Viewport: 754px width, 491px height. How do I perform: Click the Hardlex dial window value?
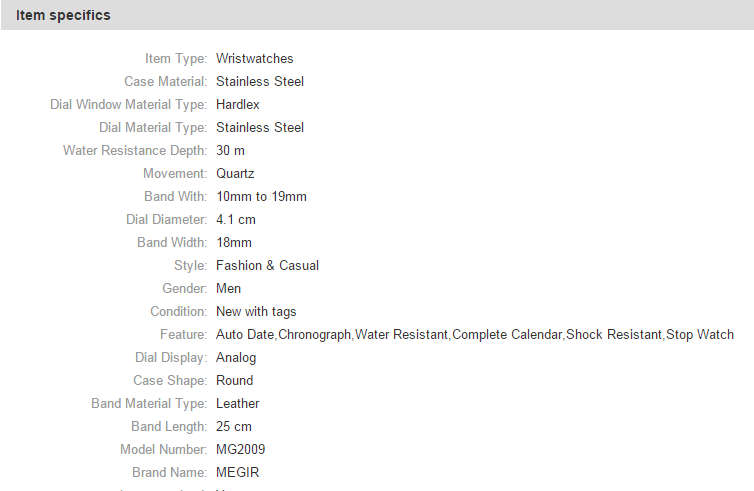[x=238, y=104]
